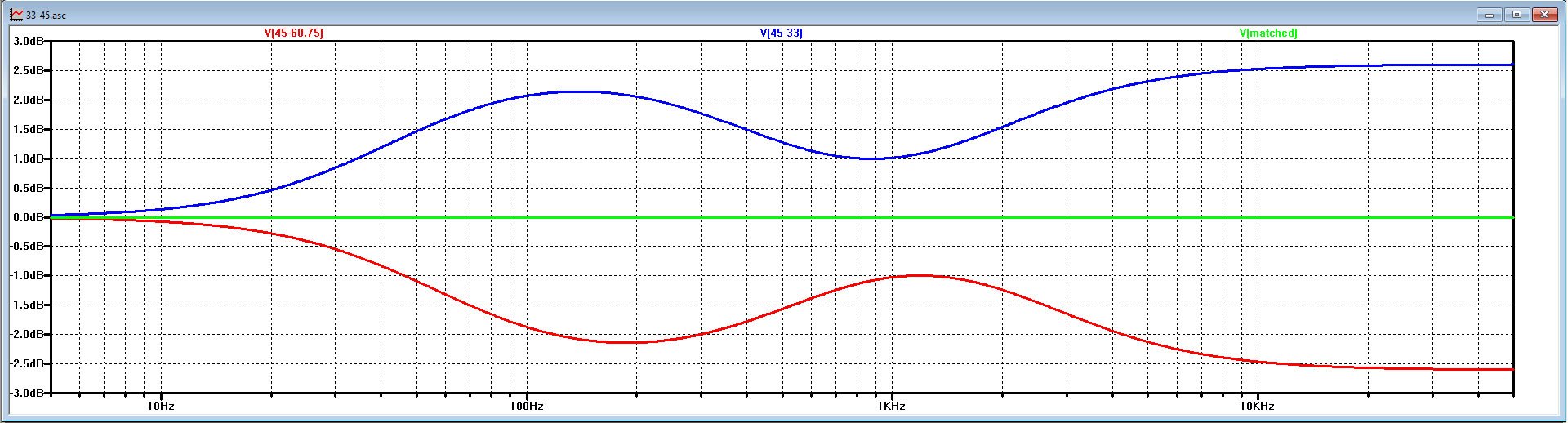This screenshot has height=423, width=1568.
Task: Click the 1KHz frequency axis label
Action: 892,406
